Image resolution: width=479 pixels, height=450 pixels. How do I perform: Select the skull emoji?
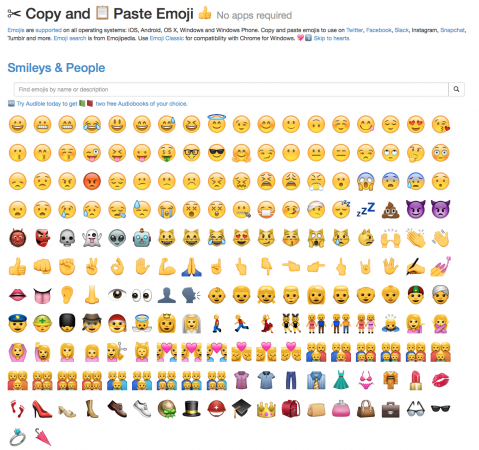(67, 238)
